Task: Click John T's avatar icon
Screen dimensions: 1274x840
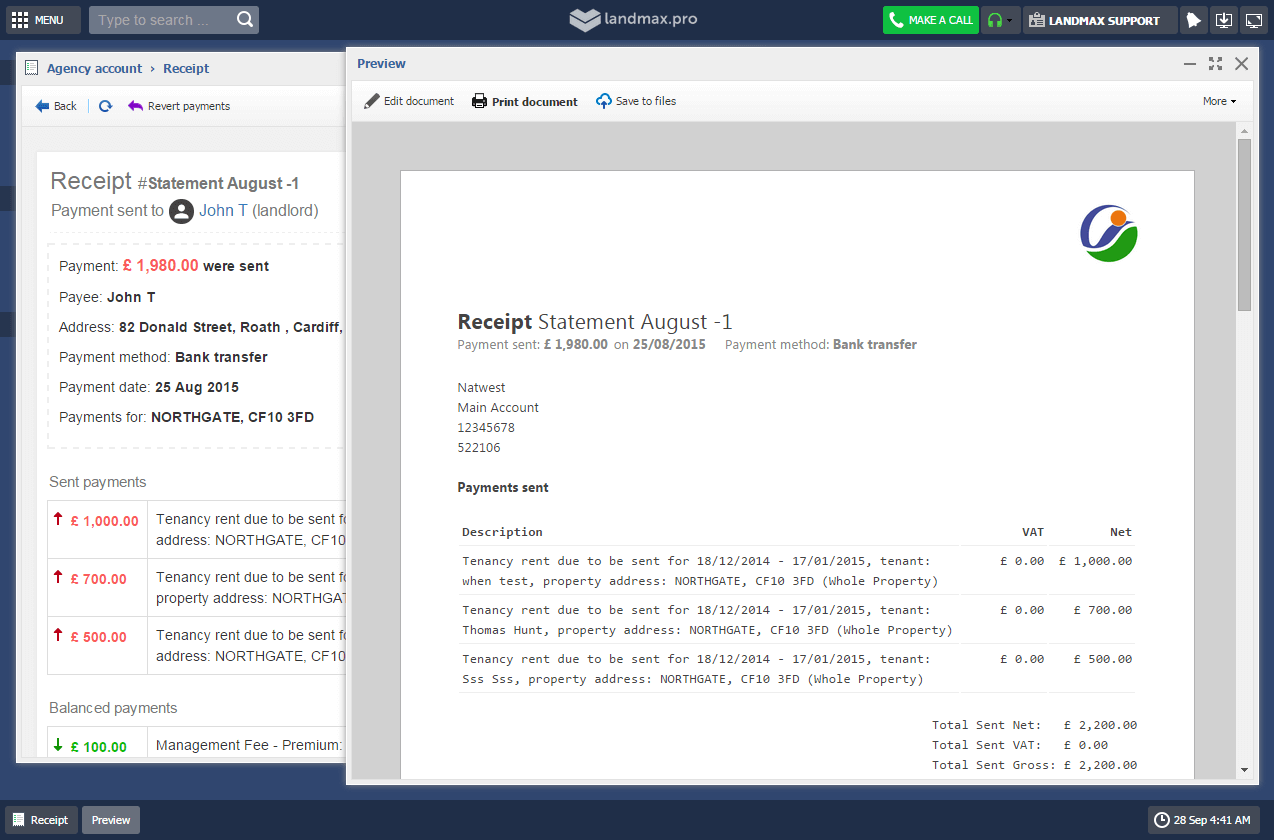Action: click(x=181, y=211)
